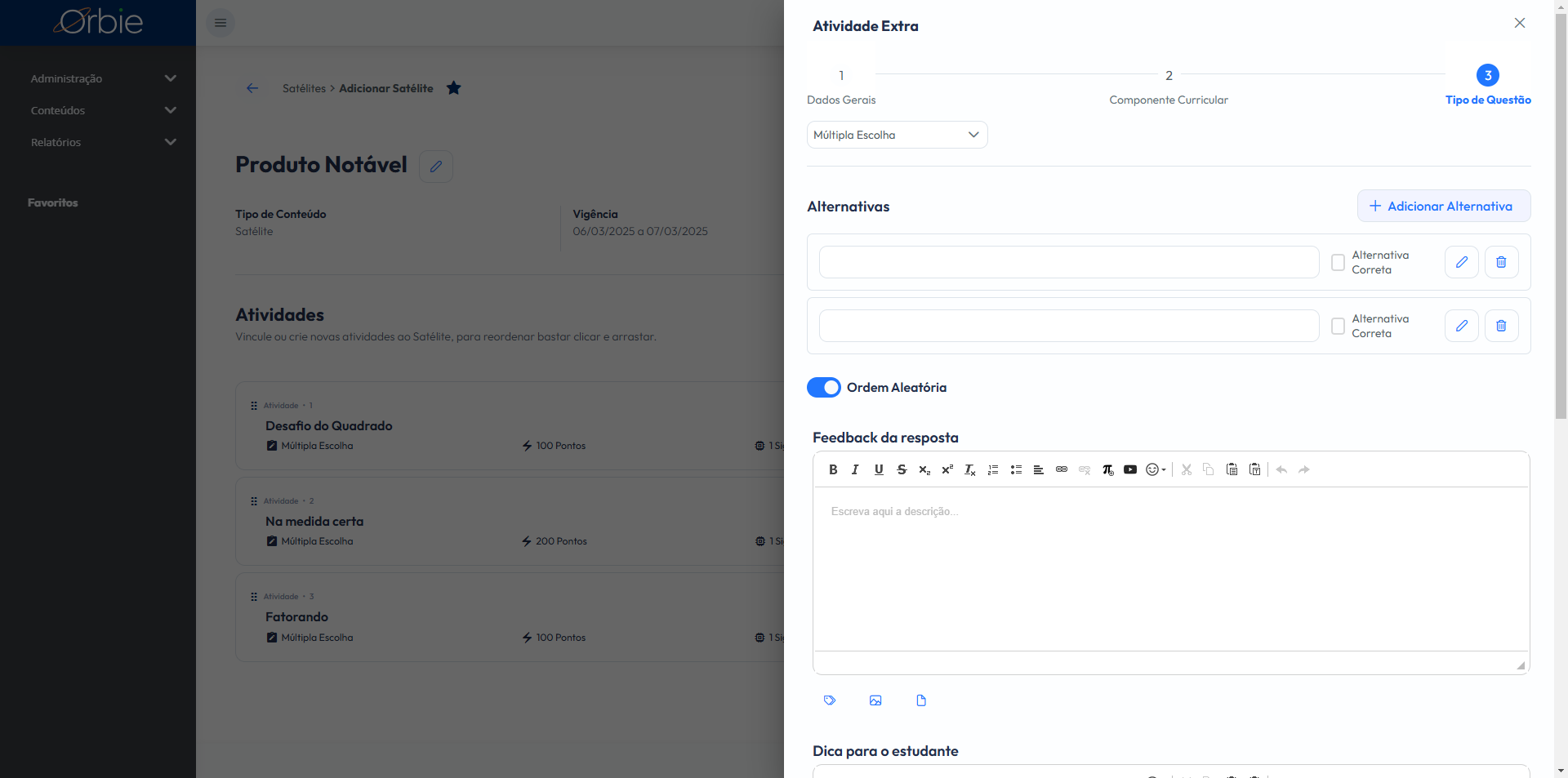Mark second alternative as Alternativa Correta
1568x778 pixels.
[1338, 326]
